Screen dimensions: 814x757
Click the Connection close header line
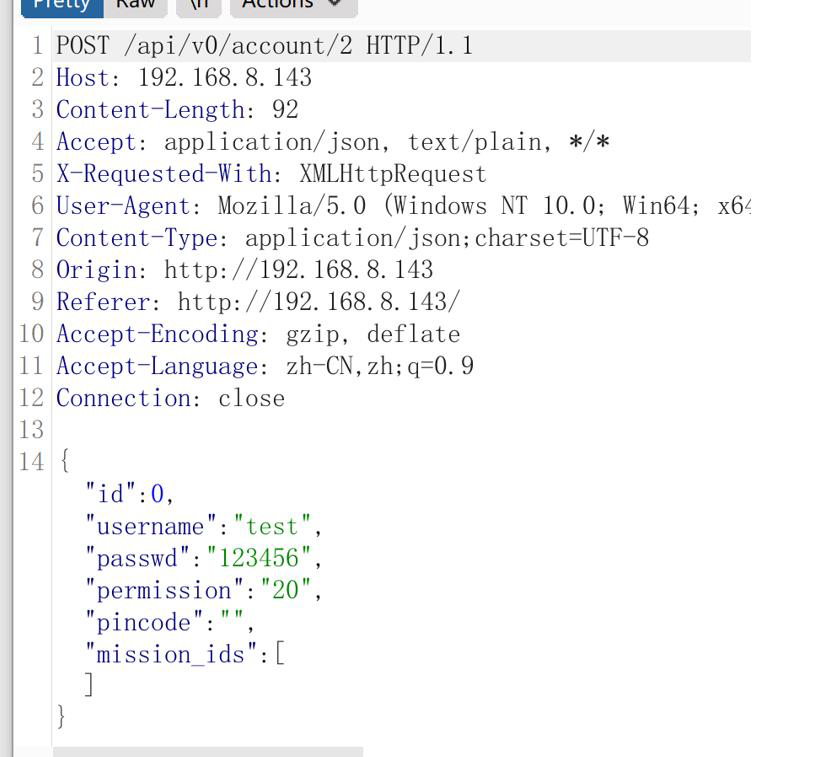[x=170, y=398]
